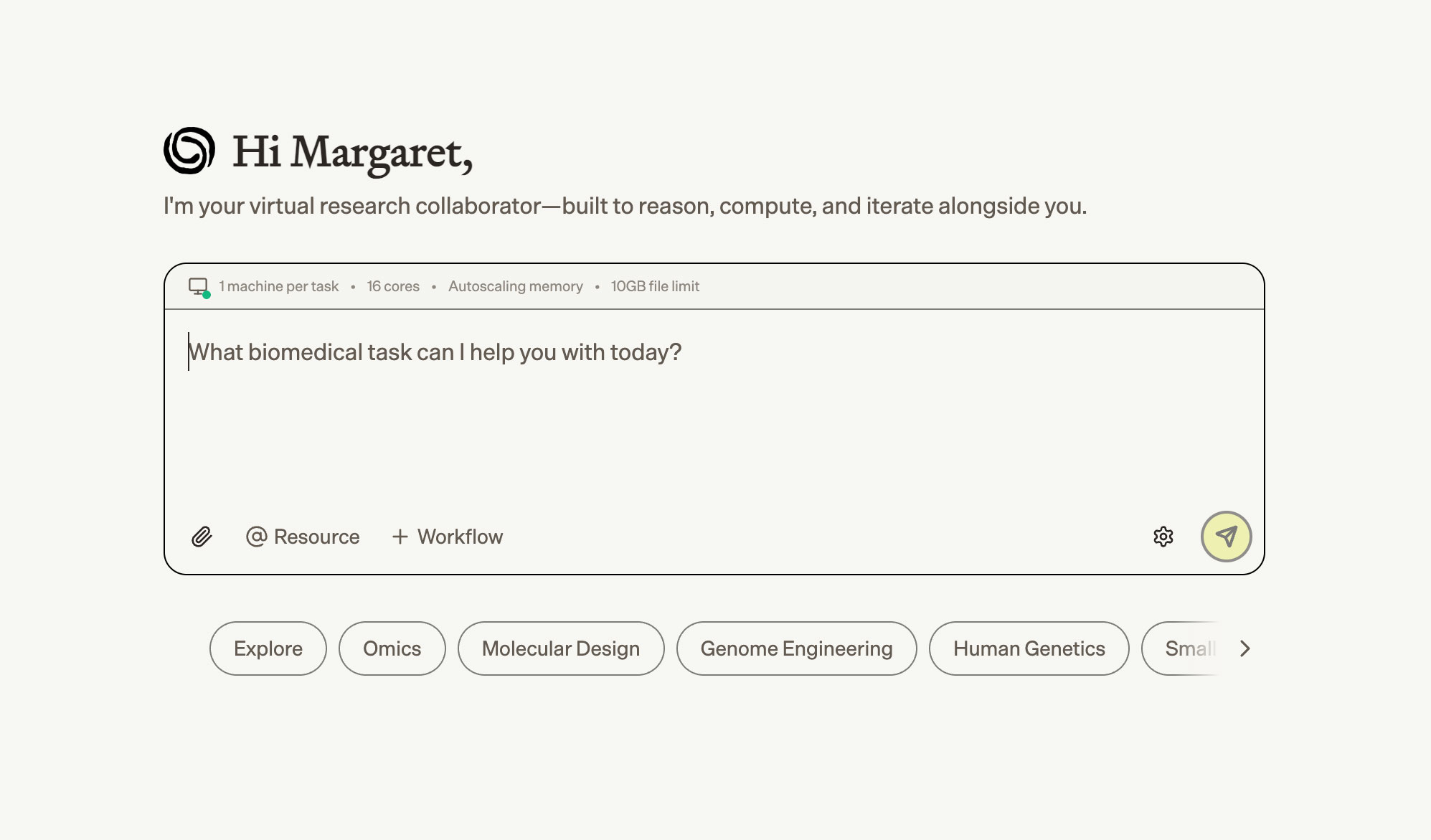Select the Omics category chip

point(392,648)
